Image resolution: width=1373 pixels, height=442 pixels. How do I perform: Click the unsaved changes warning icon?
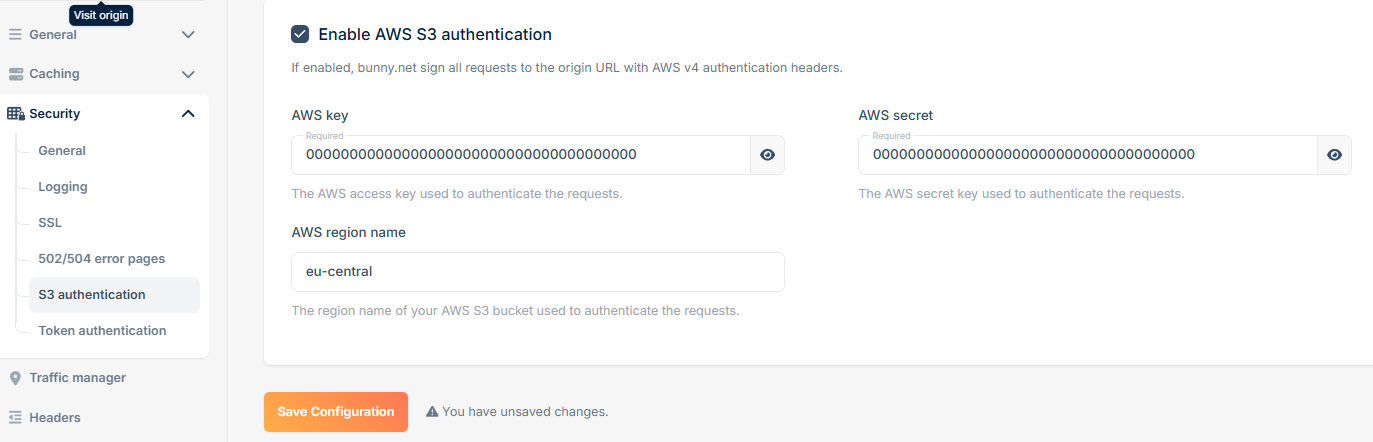pos(432,411)
